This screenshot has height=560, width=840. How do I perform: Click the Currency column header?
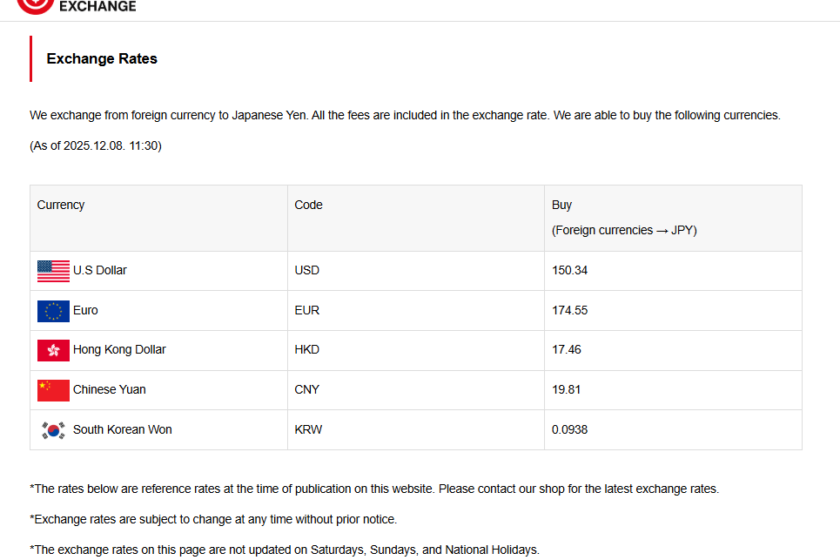click(61, 205)
